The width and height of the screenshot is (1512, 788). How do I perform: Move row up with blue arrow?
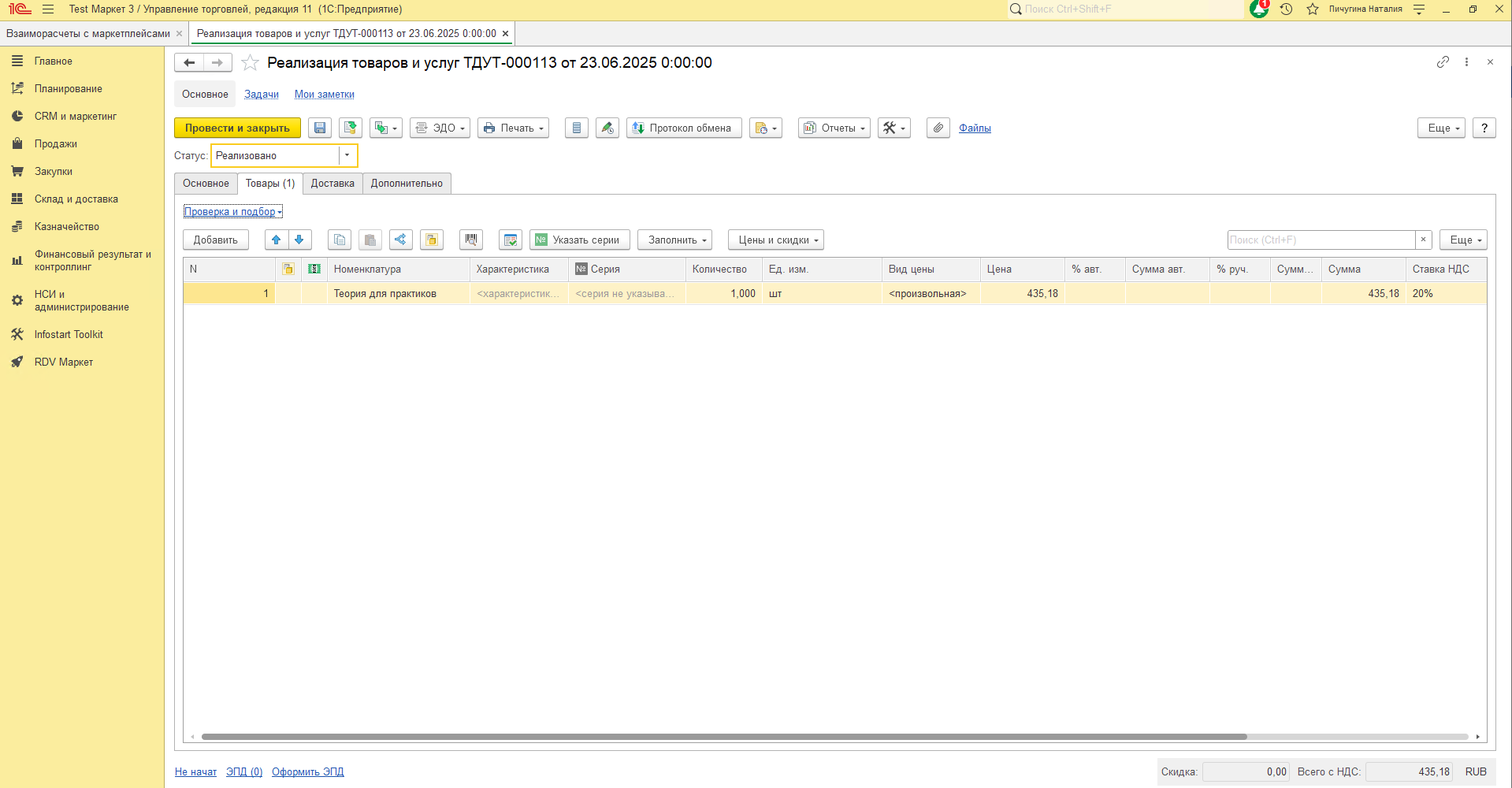(276, 240)
